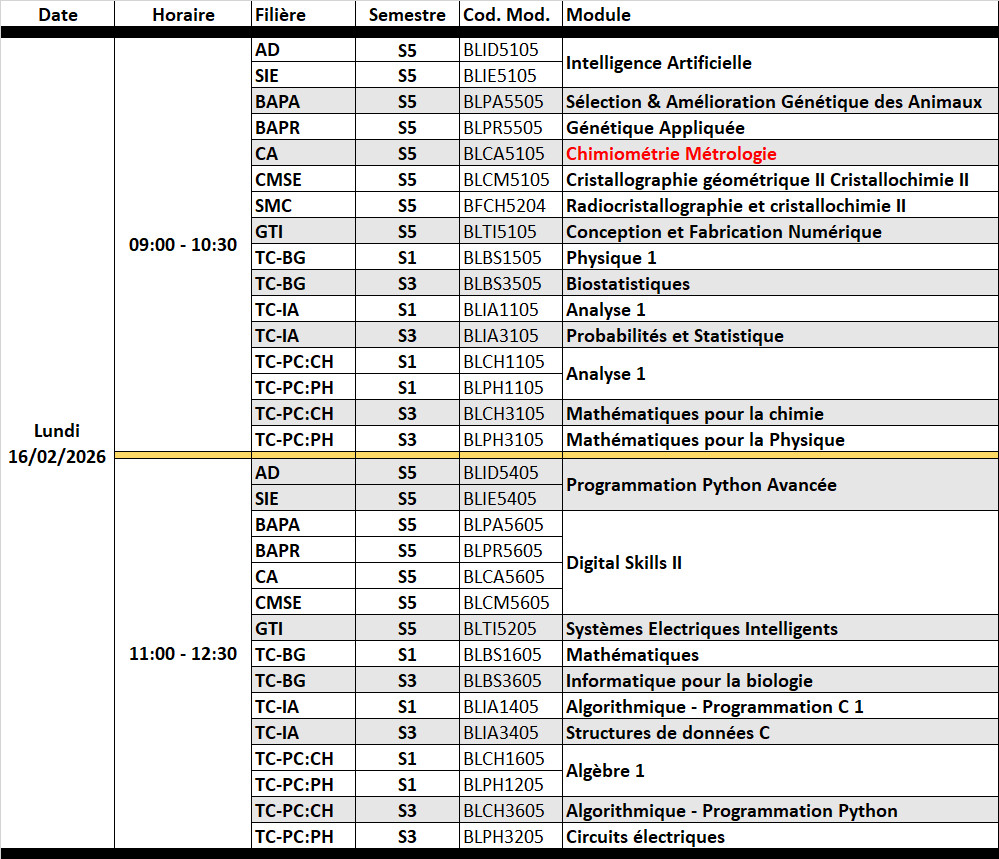The image size is (999, 859).
Task: Click the Cod. Mod. column header
Action: (x=510, y=15)
